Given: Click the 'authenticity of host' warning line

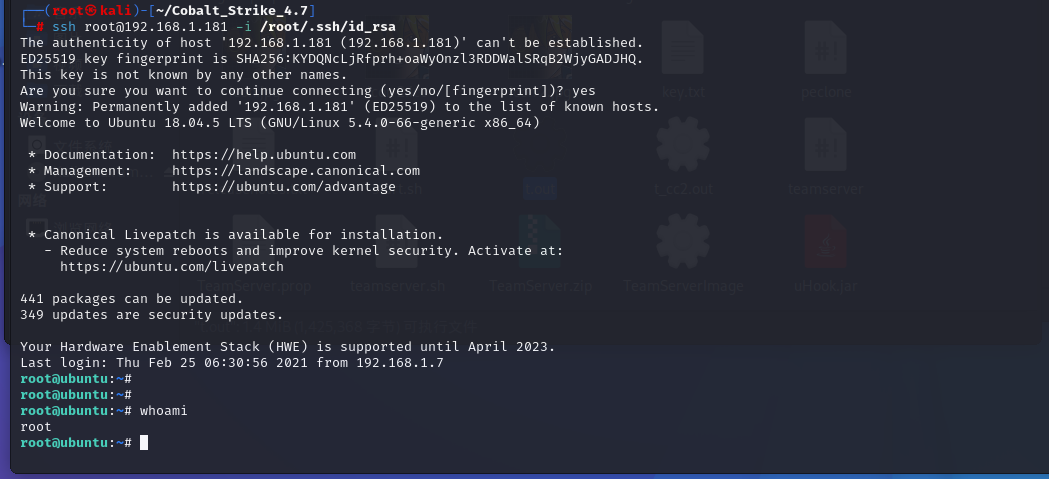Looking at the screenshot, I should pos(332,43).
